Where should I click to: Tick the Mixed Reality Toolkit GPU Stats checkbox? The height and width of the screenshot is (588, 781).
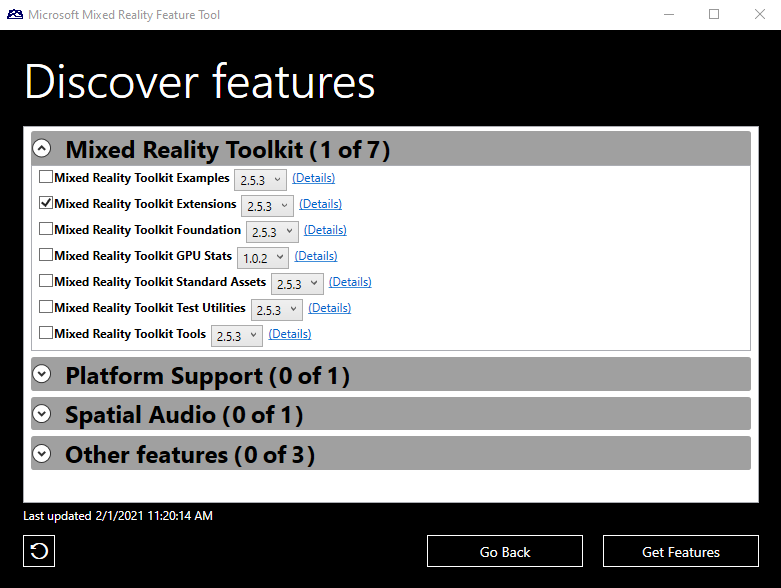46,256
